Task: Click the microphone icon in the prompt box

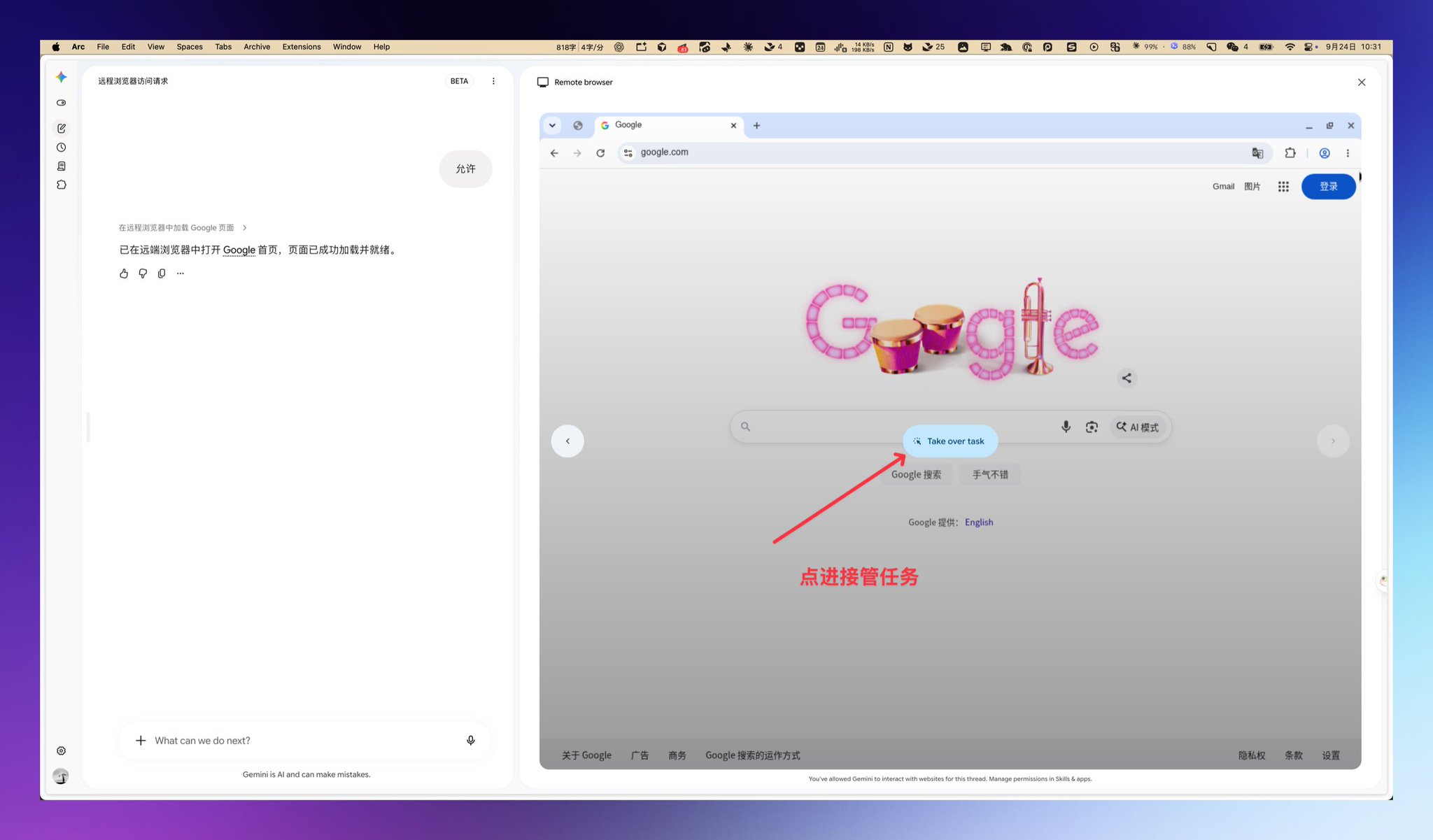Action: click(471, 740)
